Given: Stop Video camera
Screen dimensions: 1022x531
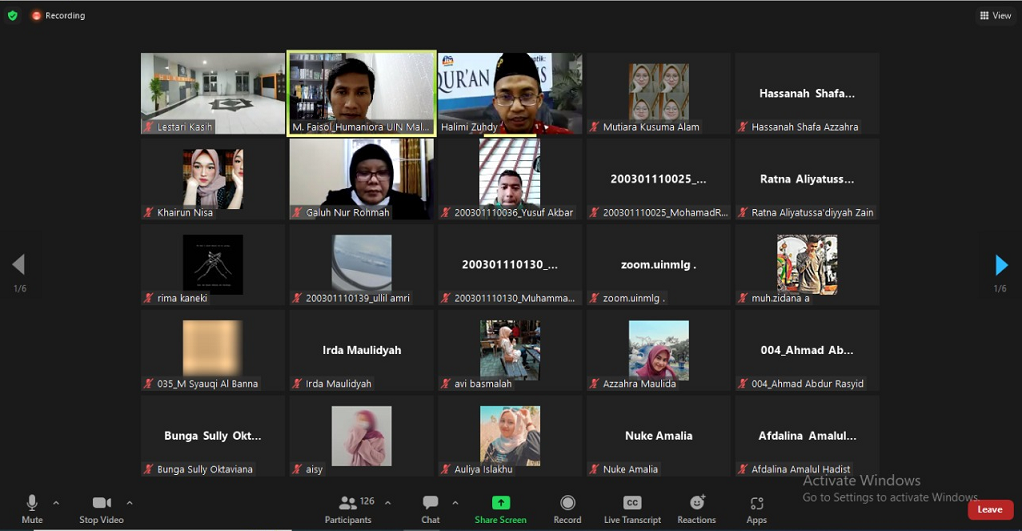Looking at the screenshot, I should [101, 508].
